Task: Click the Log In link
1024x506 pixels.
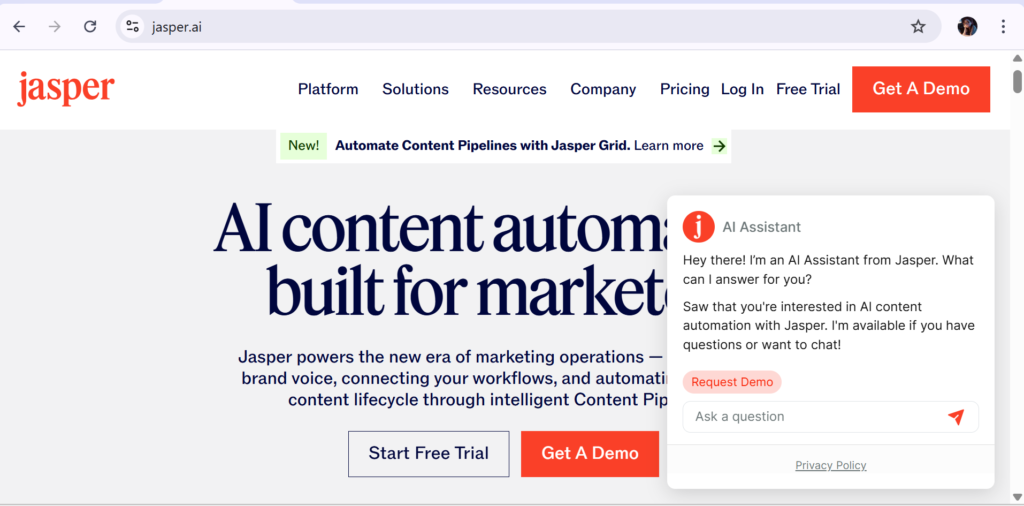Action: [742, 89]
